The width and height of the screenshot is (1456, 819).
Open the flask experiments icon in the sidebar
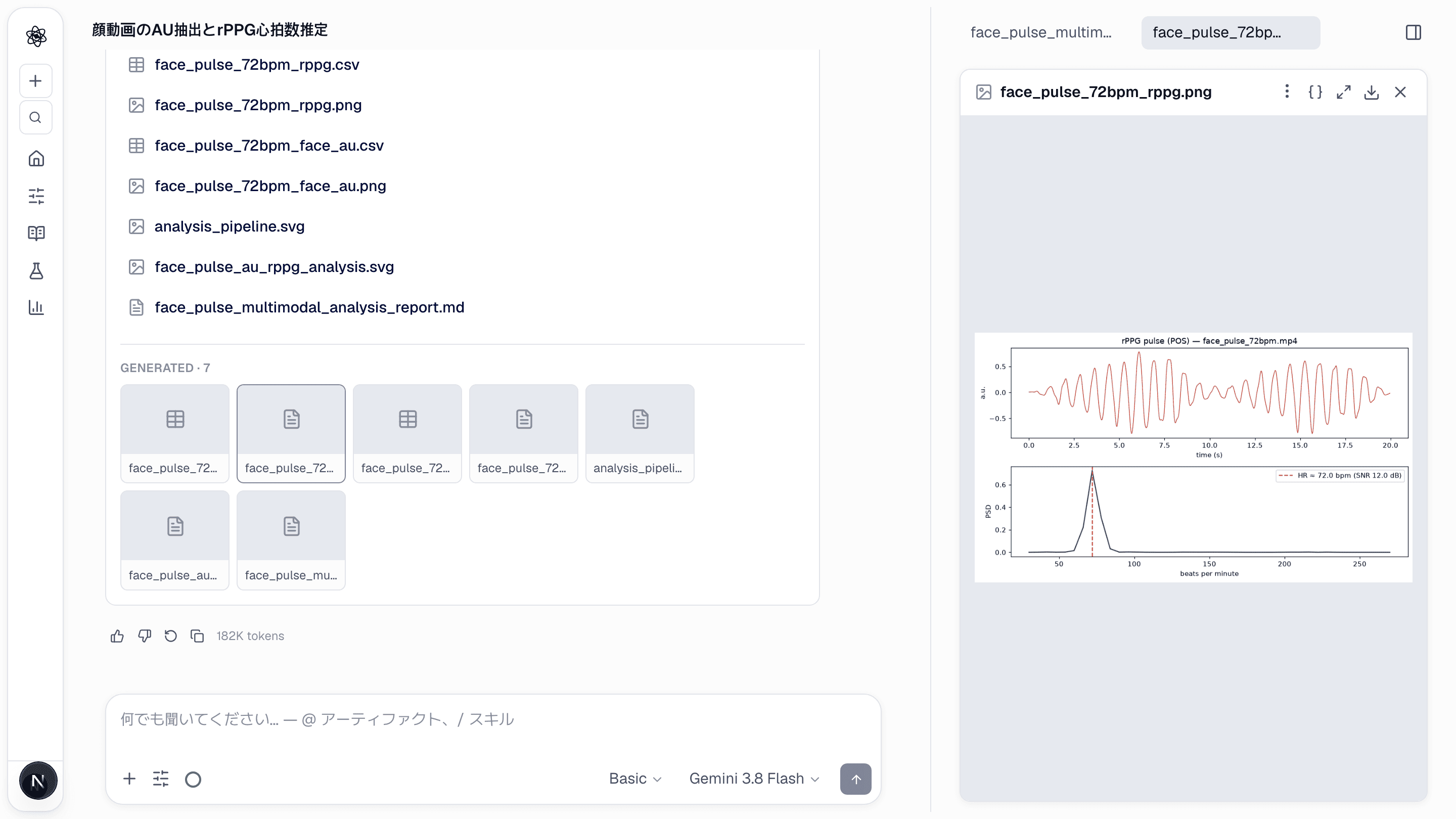[x=36, y=271]
